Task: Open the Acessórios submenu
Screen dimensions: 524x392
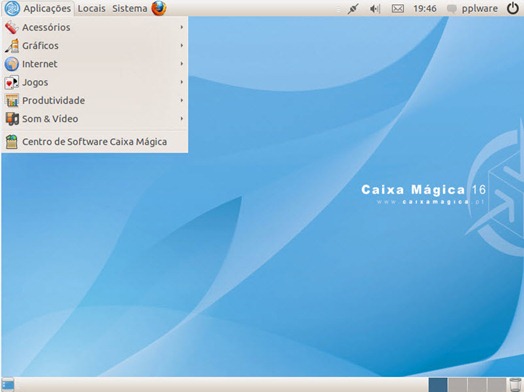Action: [x=95, y=27]
